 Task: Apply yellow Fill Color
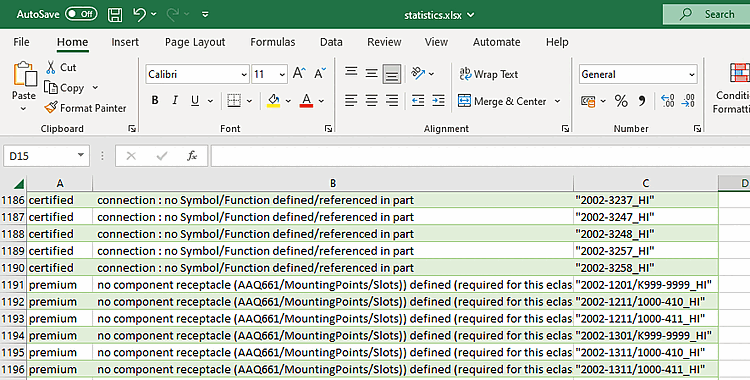[273, 101]
